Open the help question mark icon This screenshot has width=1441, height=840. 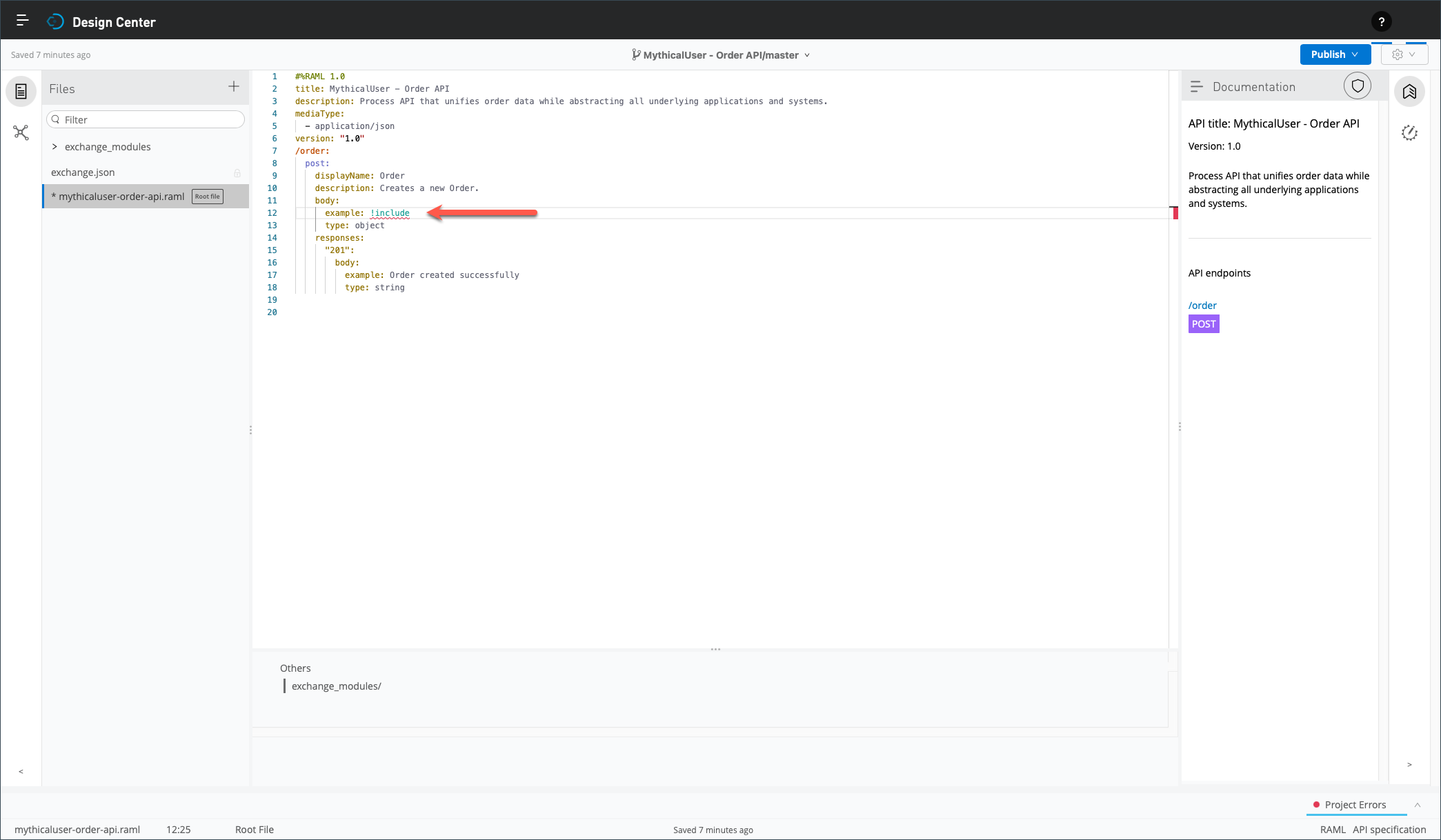pos(1381,22)
